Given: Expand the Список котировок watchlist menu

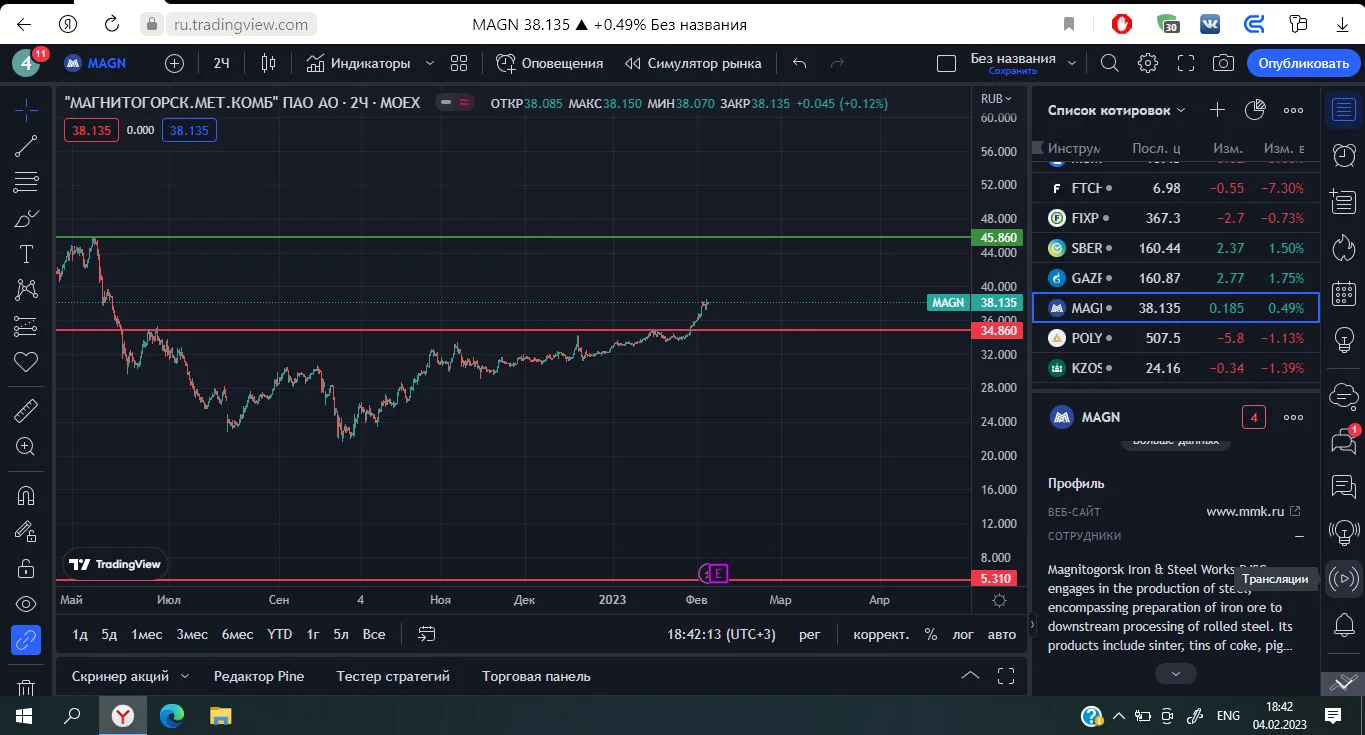Looking at the screenshot, I should [1117, 110].
